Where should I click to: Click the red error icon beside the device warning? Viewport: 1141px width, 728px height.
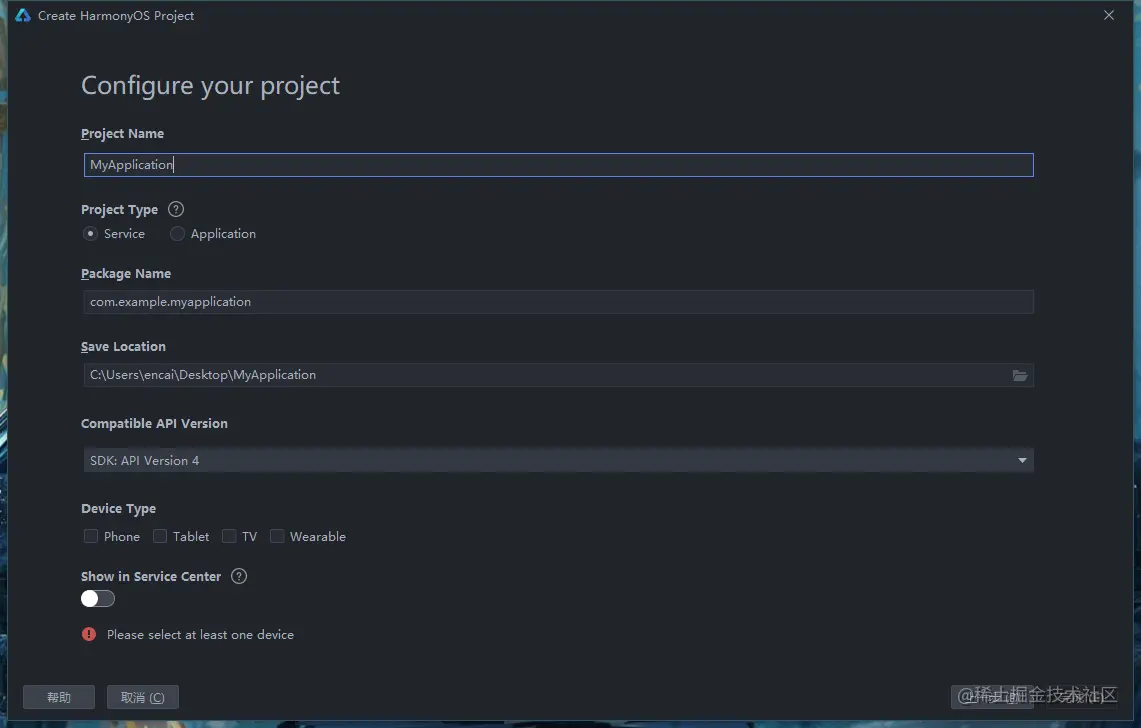[x=89, y=635]
